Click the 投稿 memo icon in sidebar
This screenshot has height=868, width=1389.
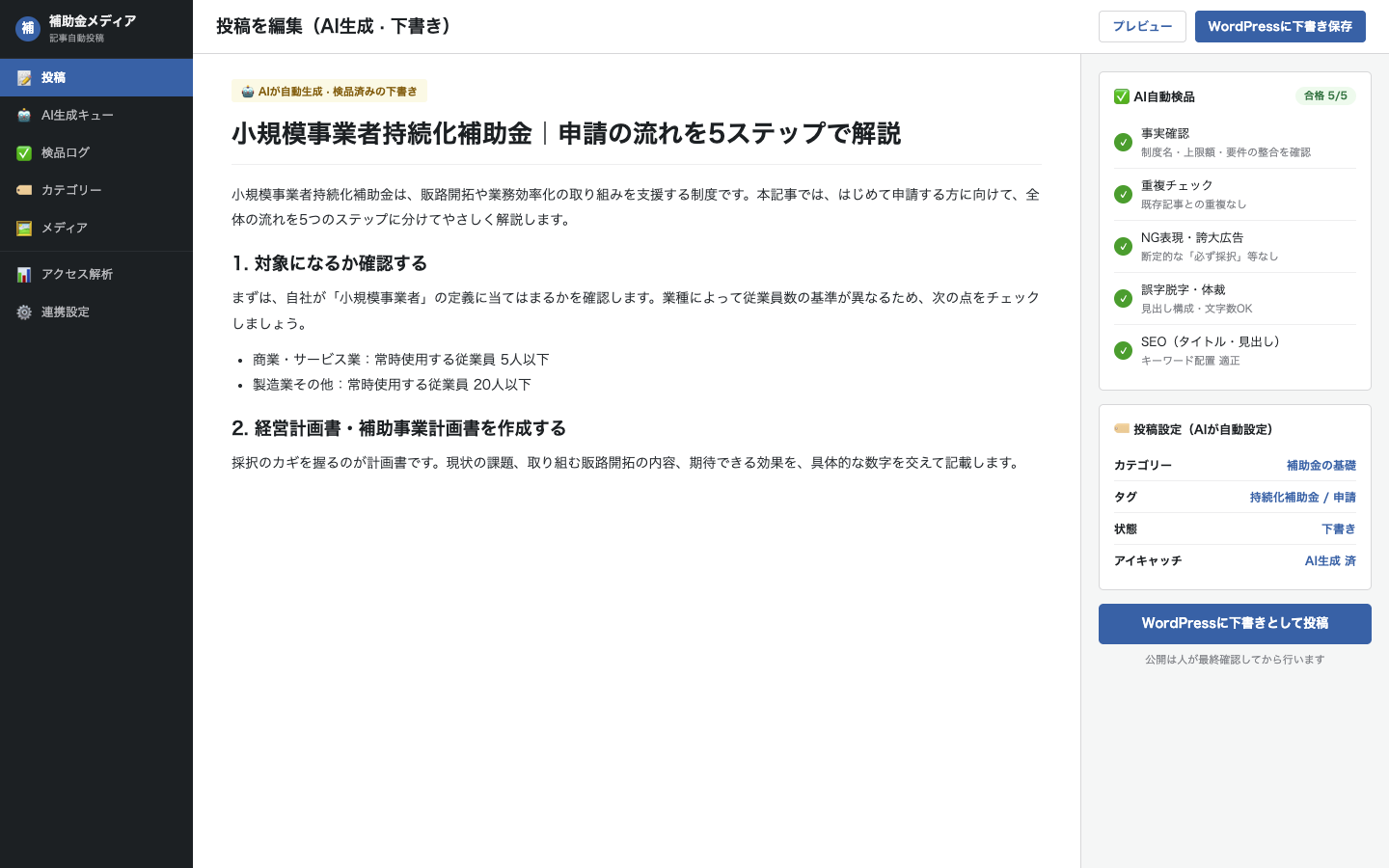24,78
